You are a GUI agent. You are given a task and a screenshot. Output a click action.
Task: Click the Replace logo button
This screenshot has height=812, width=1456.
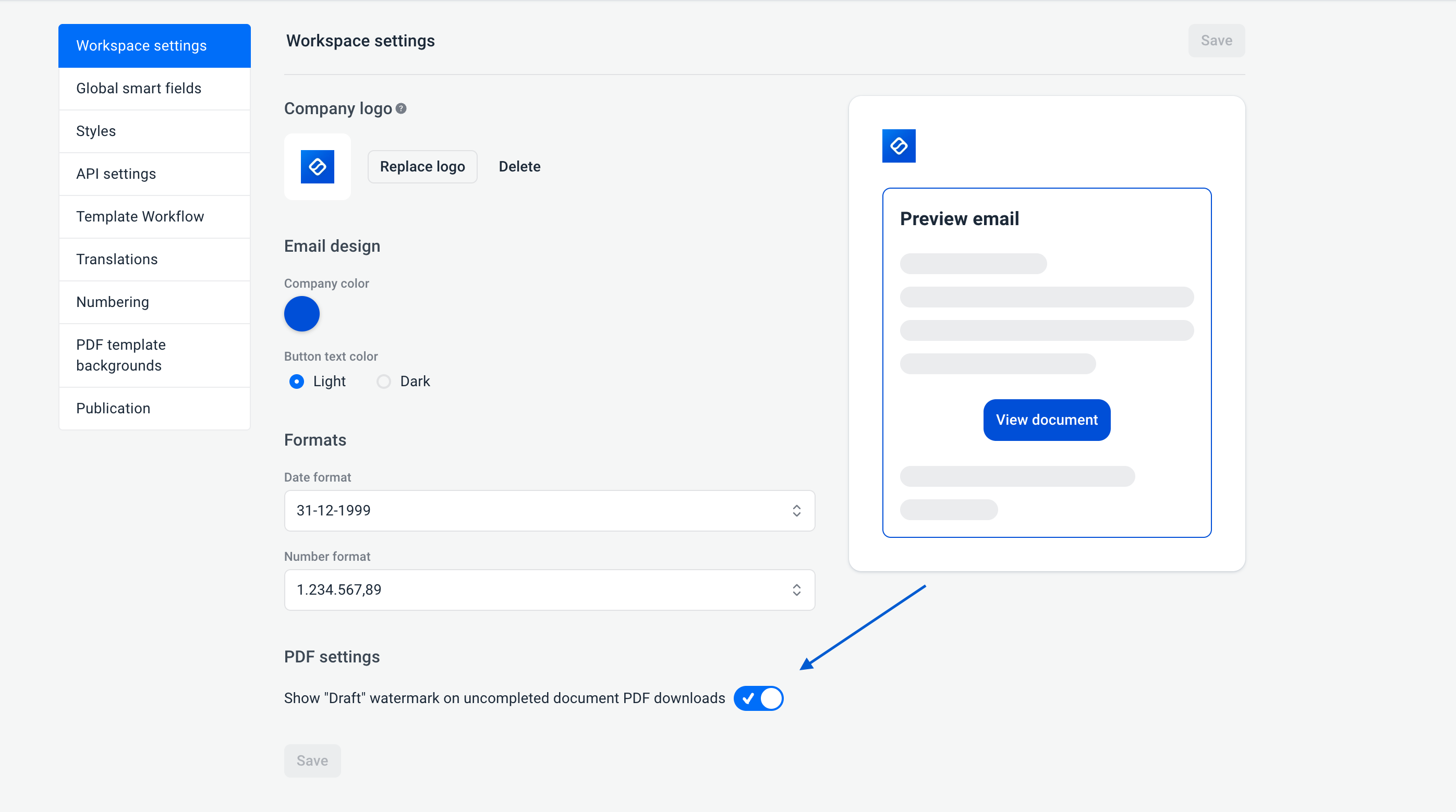pyautogui.click(x=422, y=167)
